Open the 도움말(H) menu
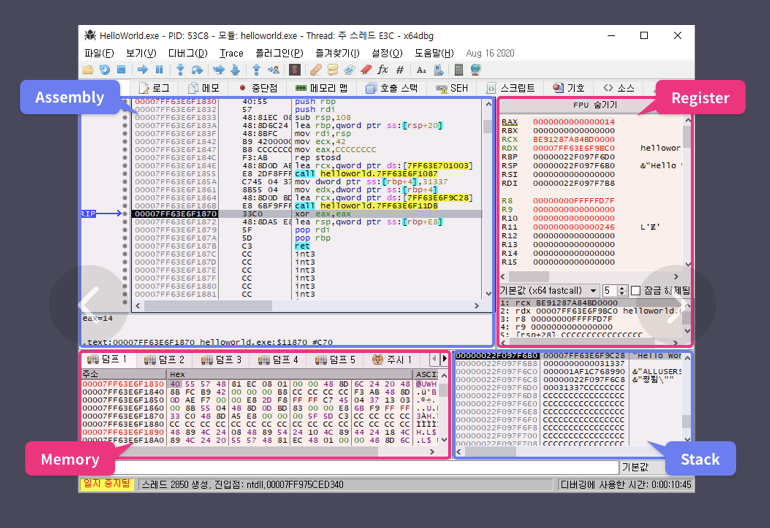Screen dimensions: 770x528 pos(434,53)
